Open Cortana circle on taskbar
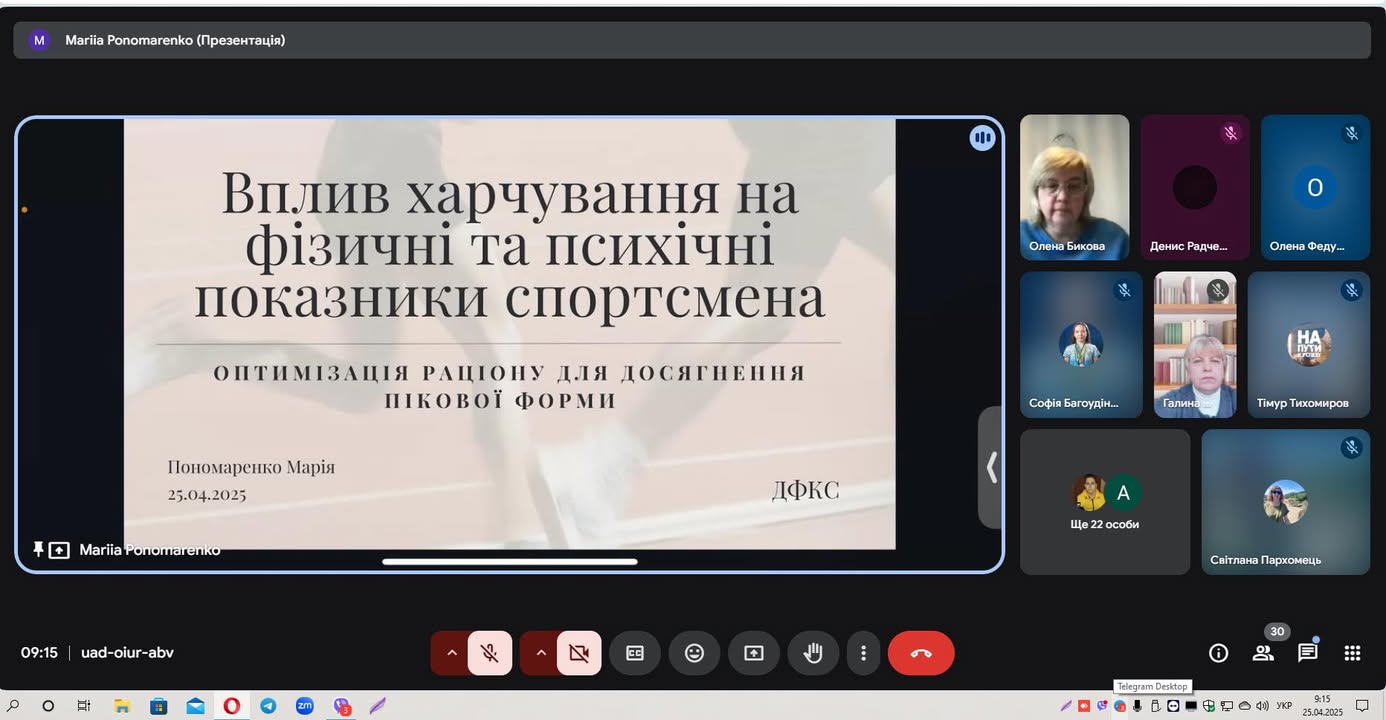Viewport: 1386px width, 720px height. [x=48, y=706]
